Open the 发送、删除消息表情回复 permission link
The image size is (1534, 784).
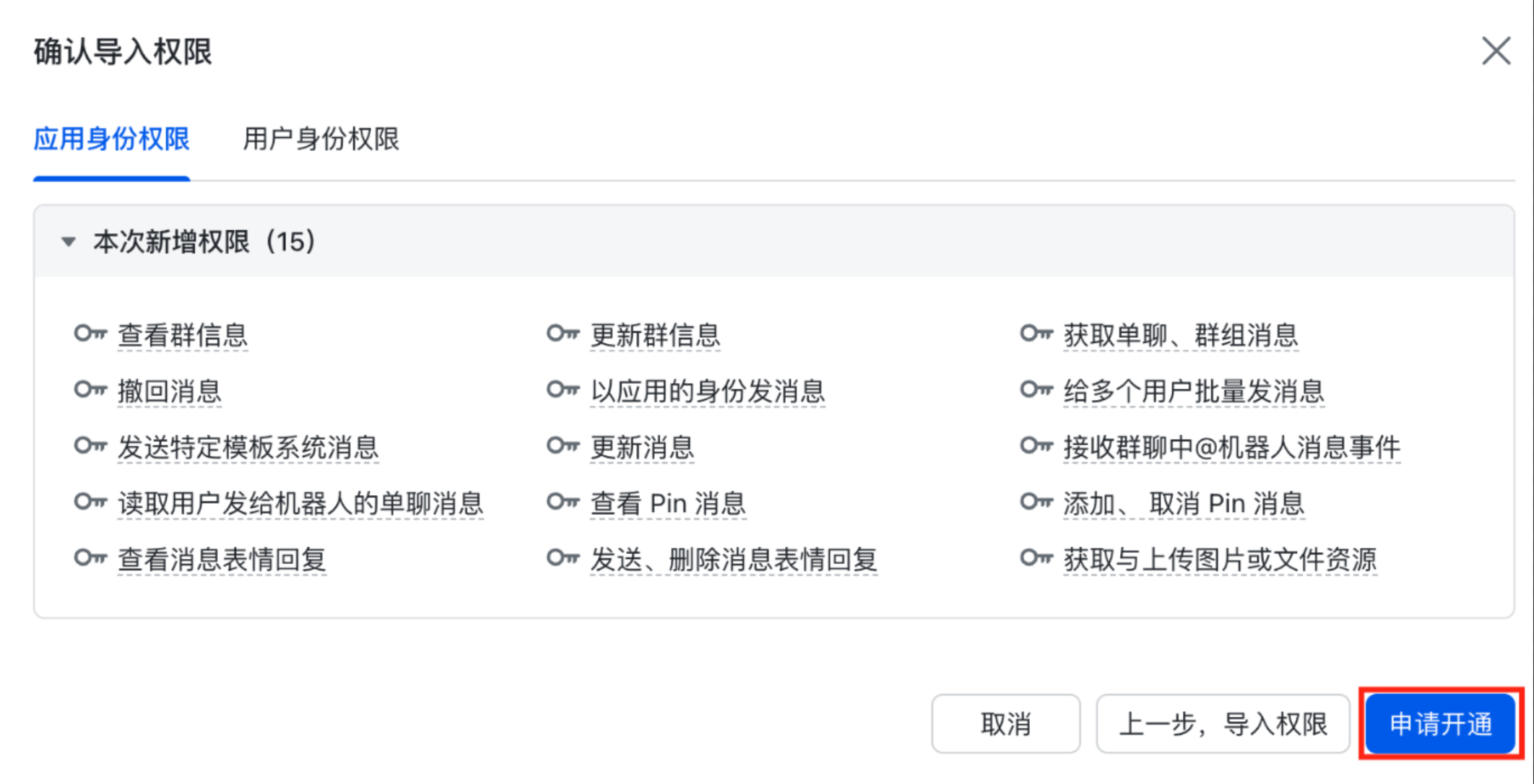[734, 559]
